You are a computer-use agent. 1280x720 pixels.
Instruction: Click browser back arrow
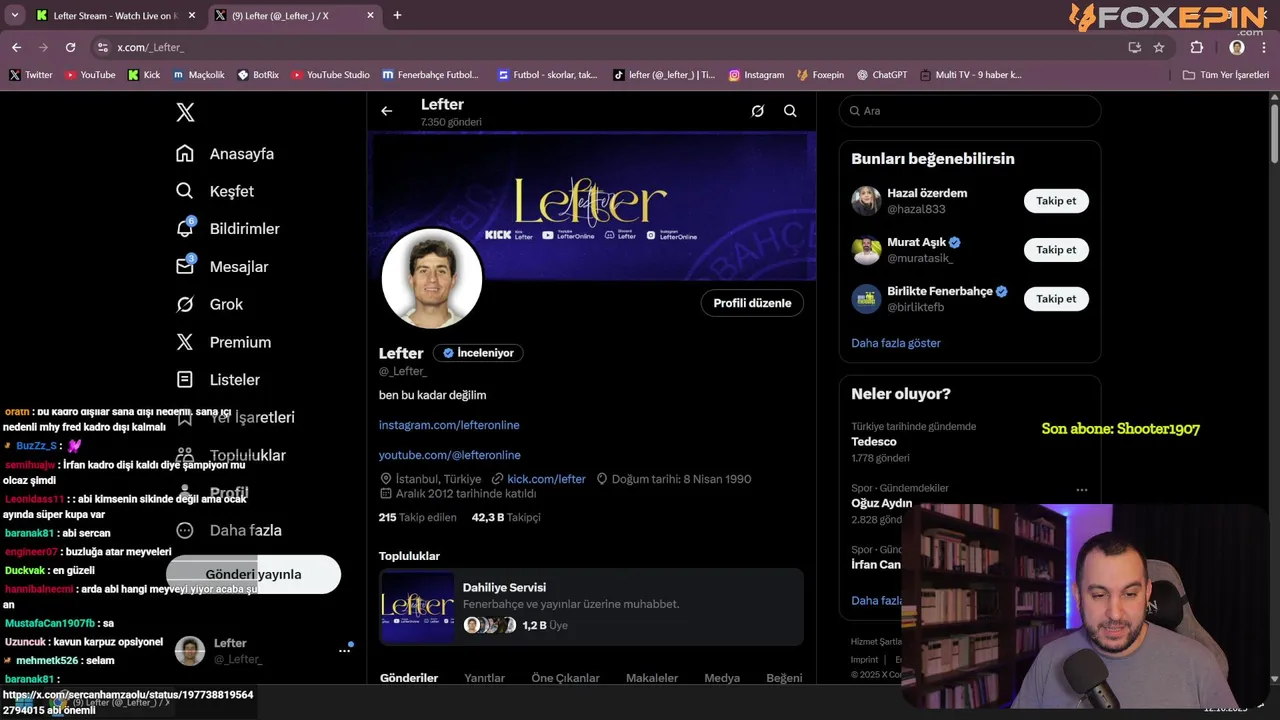click(x=16, y=47)
